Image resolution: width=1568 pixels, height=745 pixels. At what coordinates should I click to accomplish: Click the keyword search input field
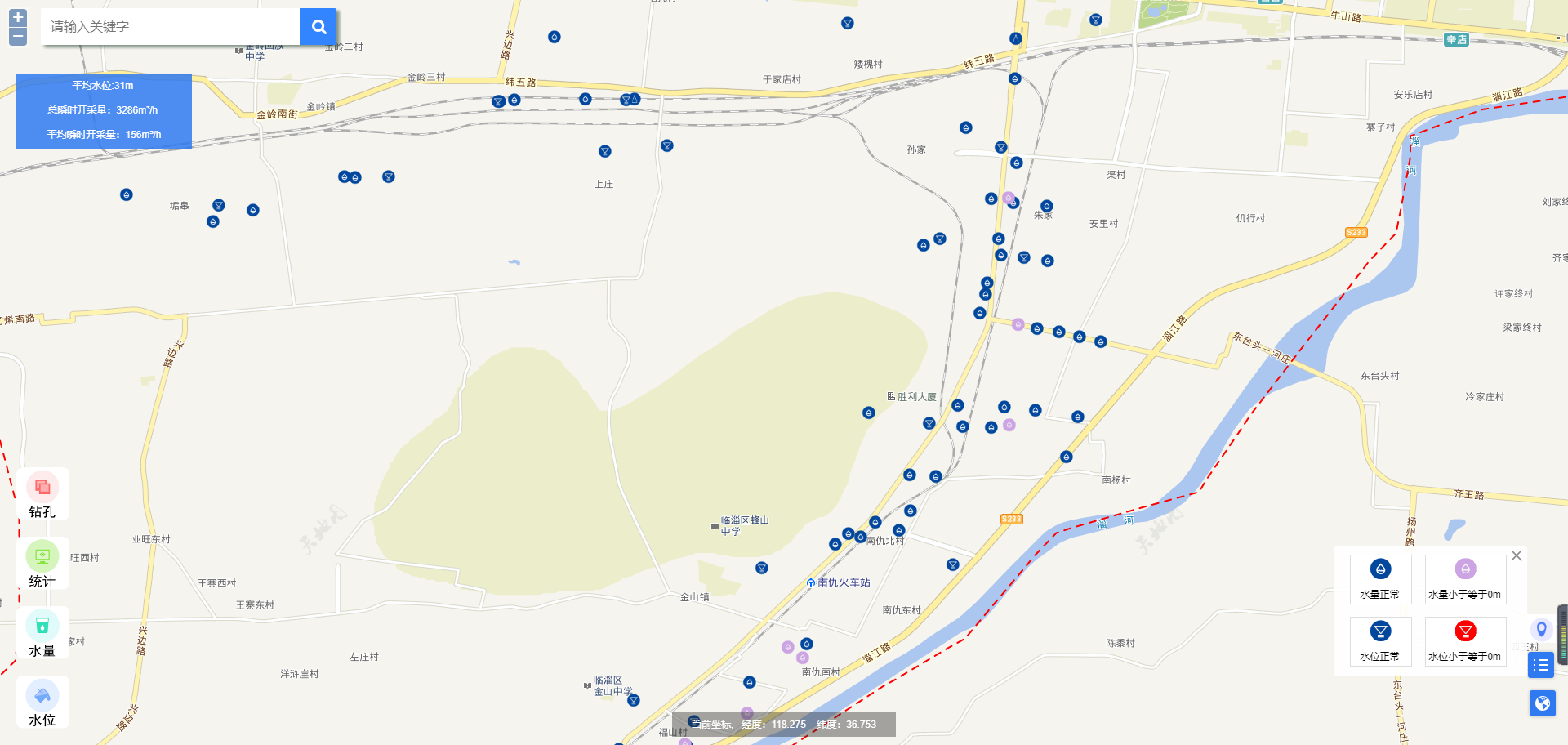tap(170, 27)
